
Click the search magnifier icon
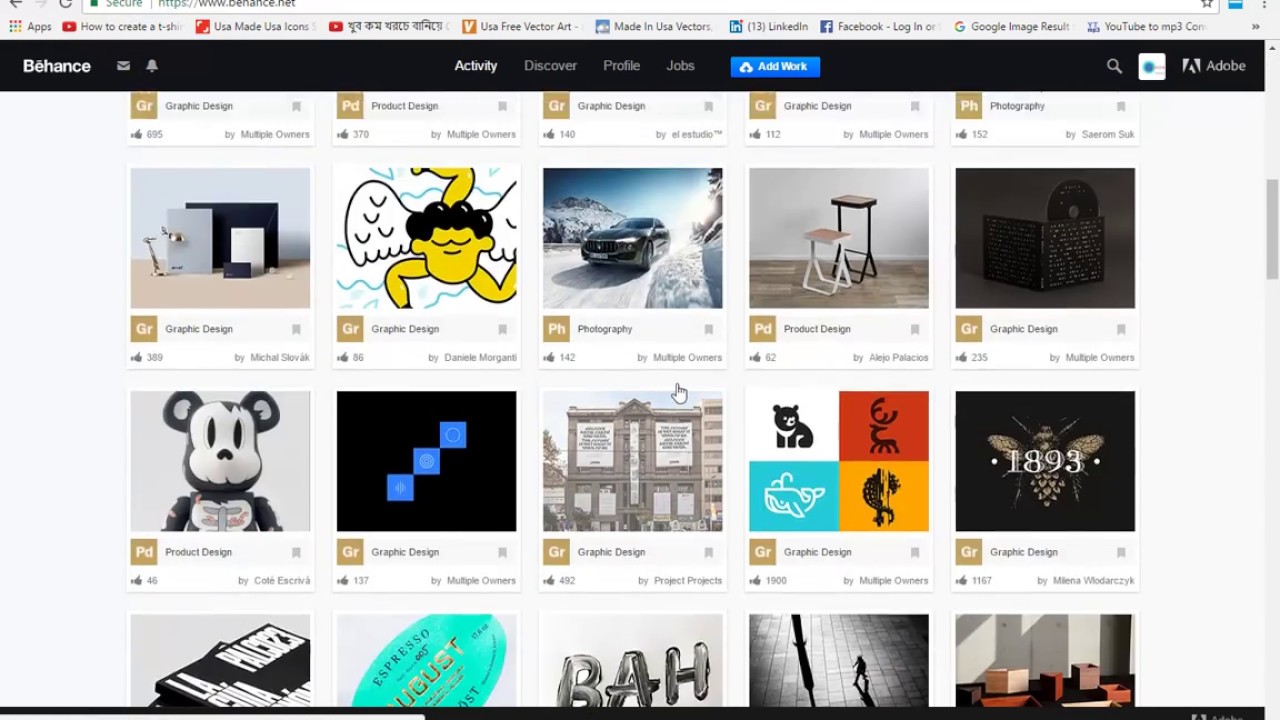tap(1114, 66)
